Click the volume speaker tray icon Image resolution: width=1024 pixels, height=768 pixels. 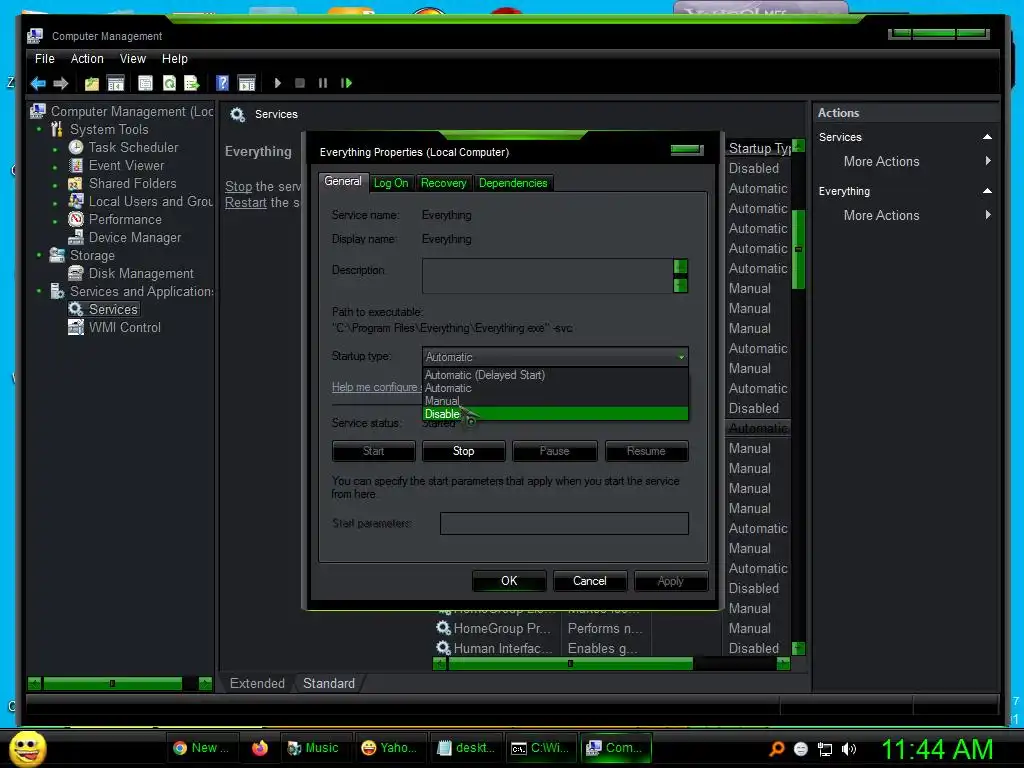(x=849, y=749)
